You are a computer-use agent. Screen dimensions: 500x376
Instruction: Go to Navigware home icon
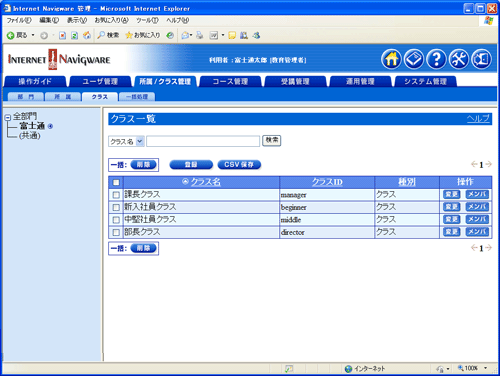391,59
